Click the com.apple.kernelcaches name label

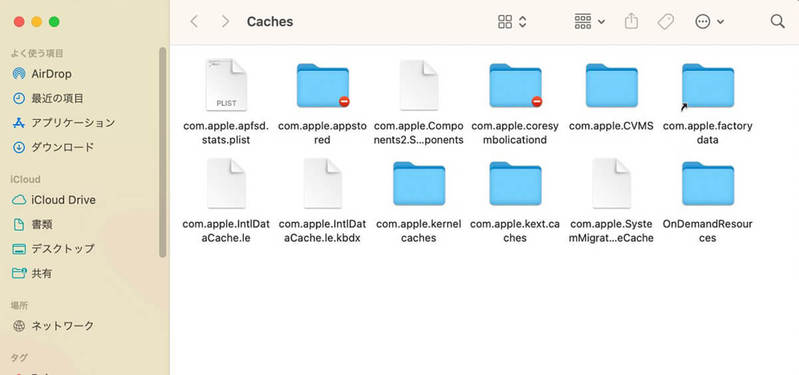[x=418, y=231]
